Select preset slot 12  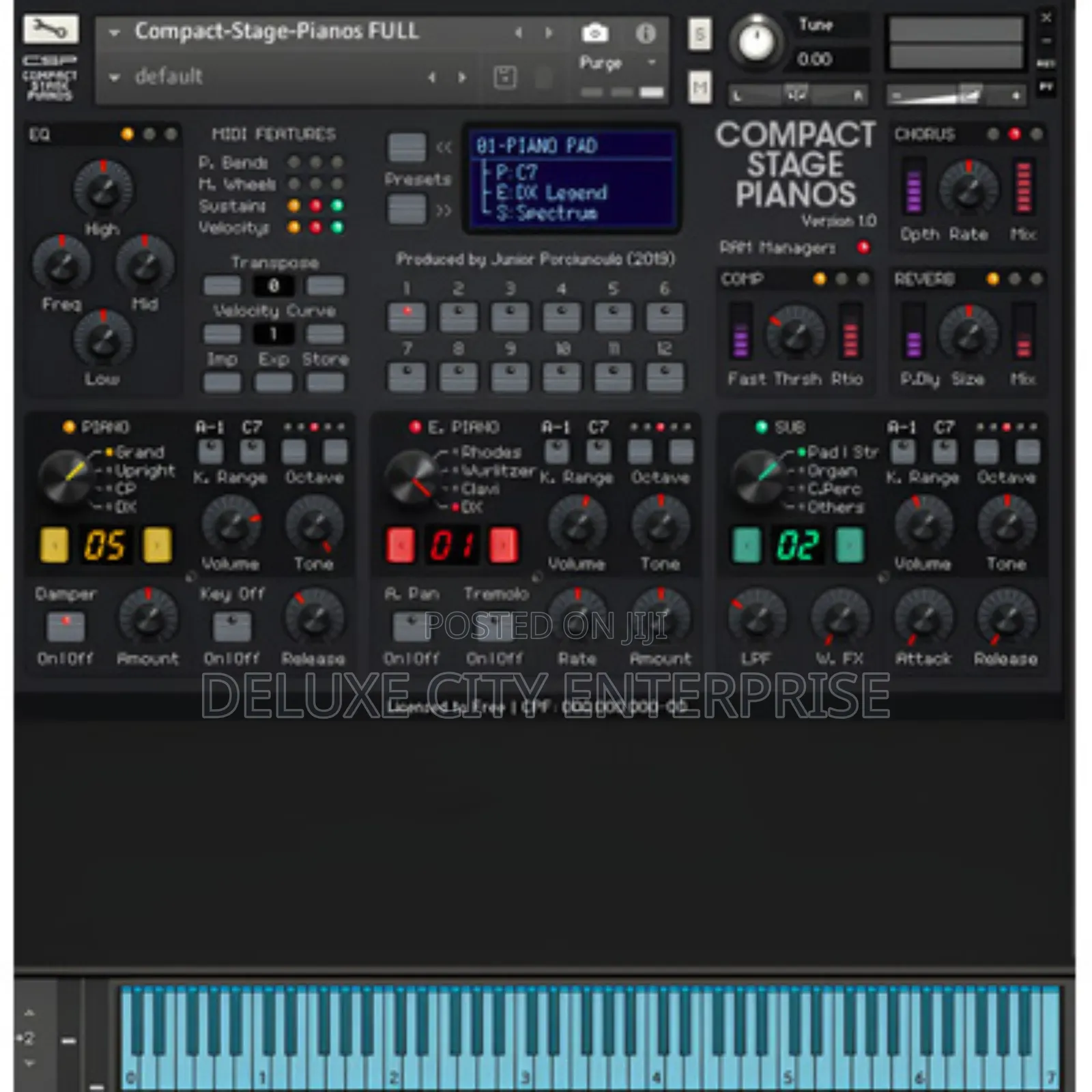point(665,377)
